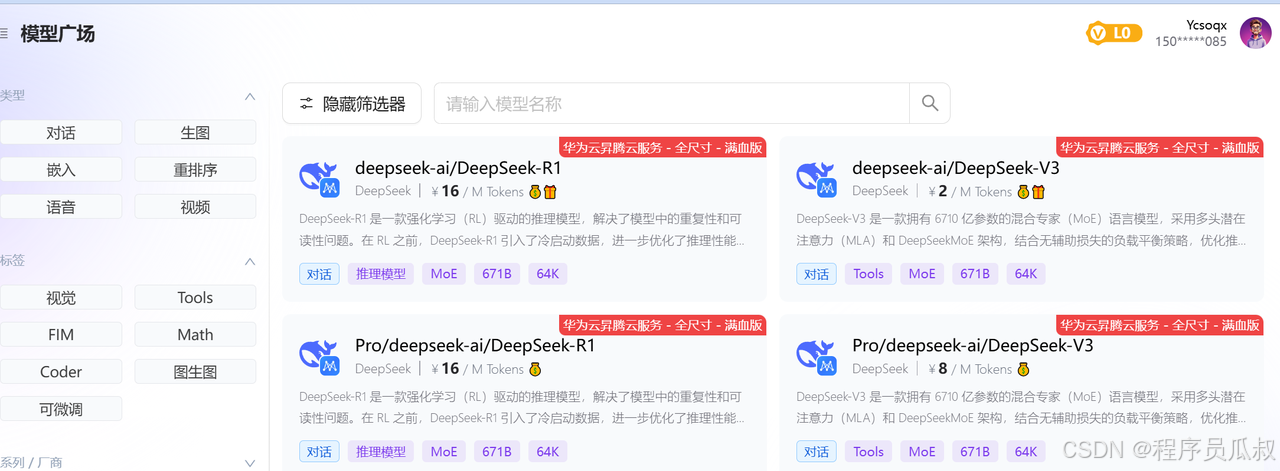Click the 模型广场 page heading
Viewport: 1280px width, 471px height.
coord(58,34)
